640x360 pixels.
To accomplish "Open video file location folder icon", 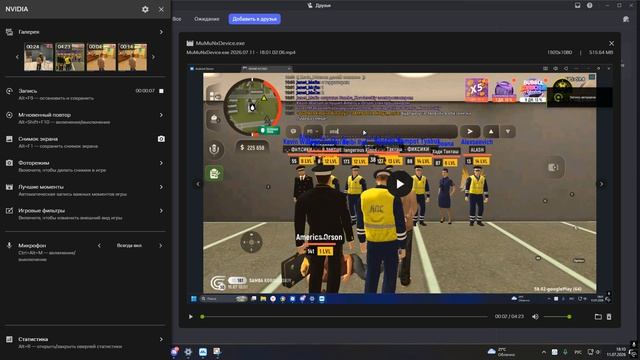I will click(x=598, y=317).
